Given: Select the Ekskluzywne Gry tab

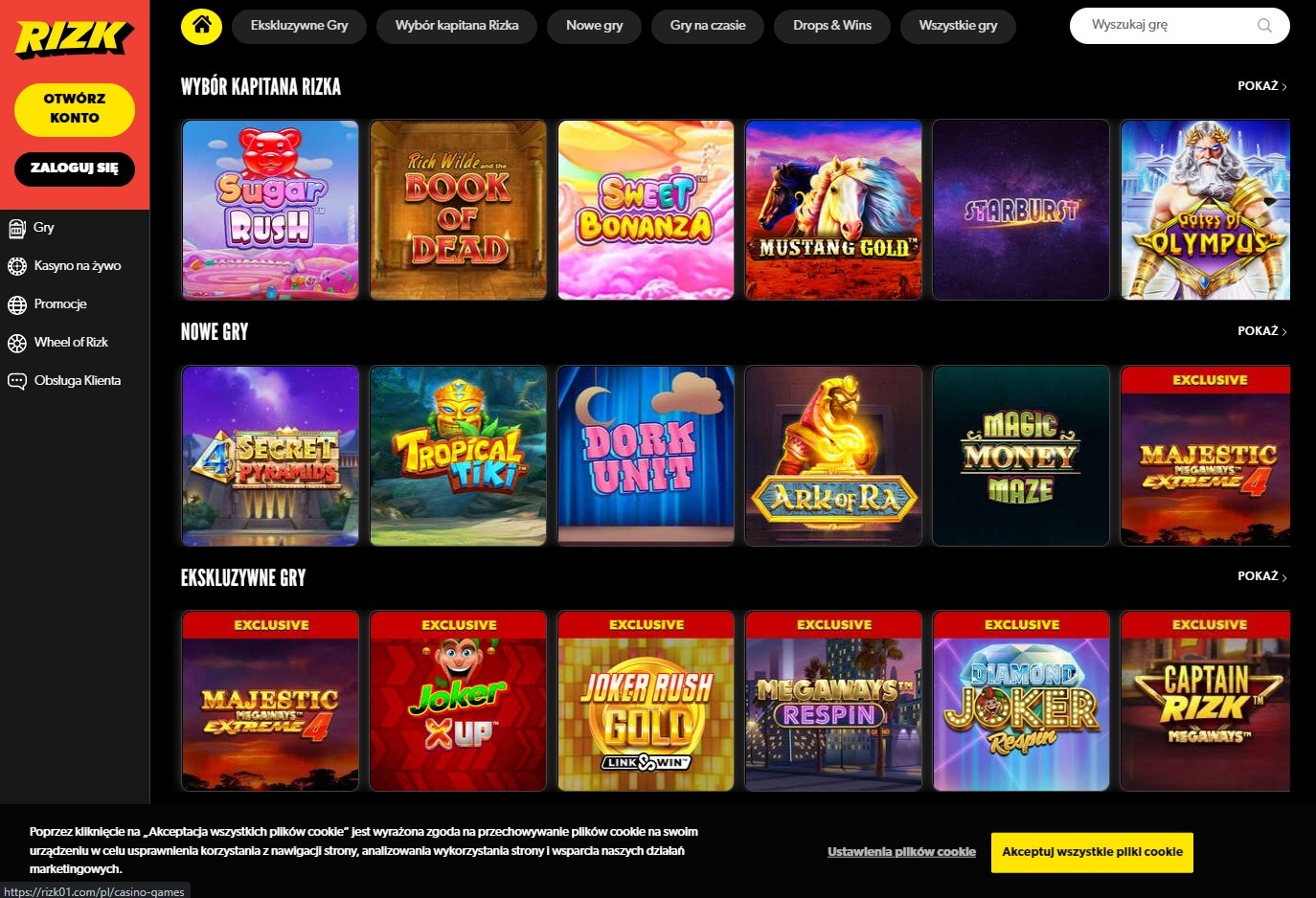Looking at the screenshot, I should (299, 26).
